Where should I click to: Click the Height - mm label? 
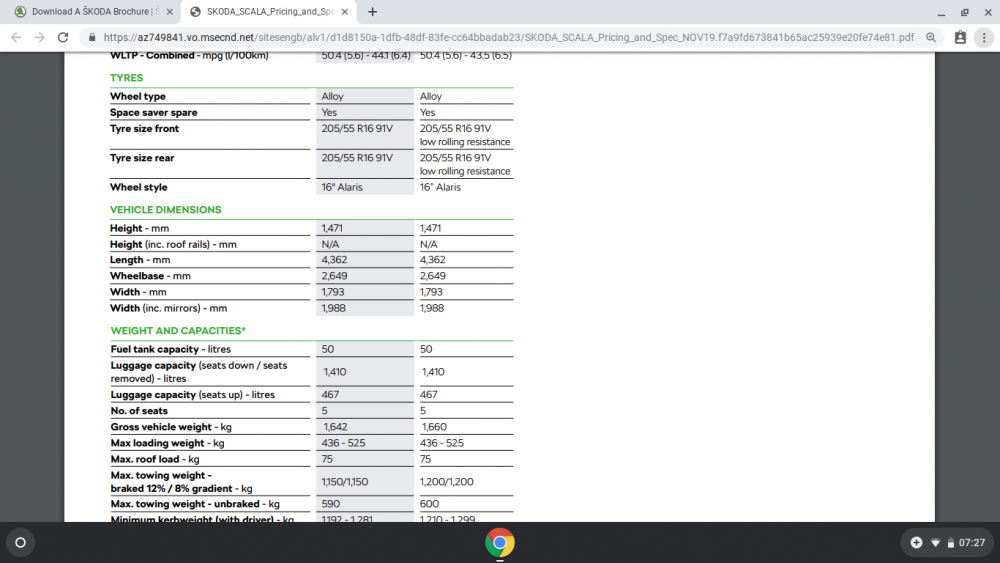pos(139,228)
